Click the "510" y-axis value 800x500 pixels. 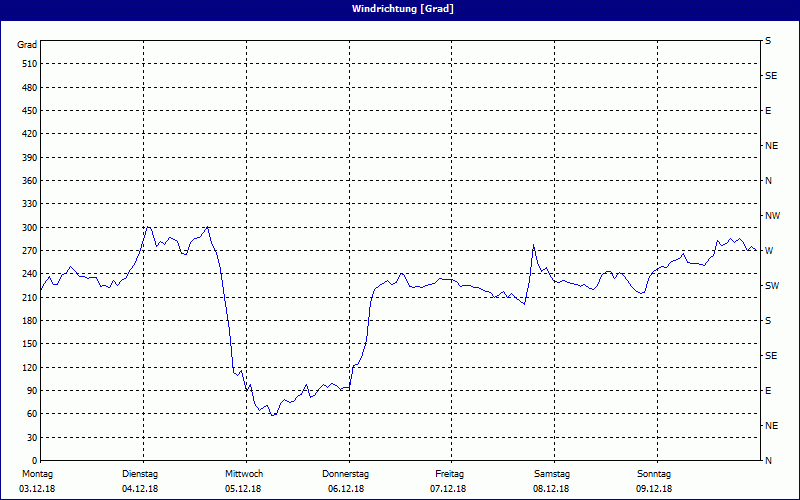(x=30, y=64)
